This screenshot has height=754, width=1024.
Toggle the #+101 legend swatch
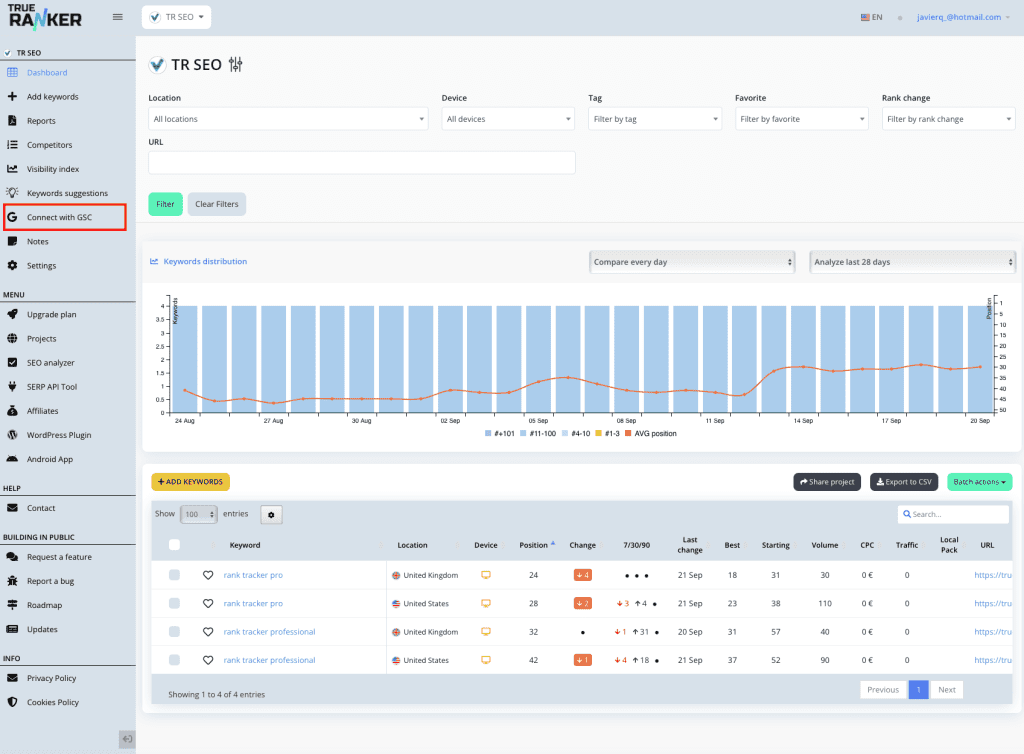point(488,433)
